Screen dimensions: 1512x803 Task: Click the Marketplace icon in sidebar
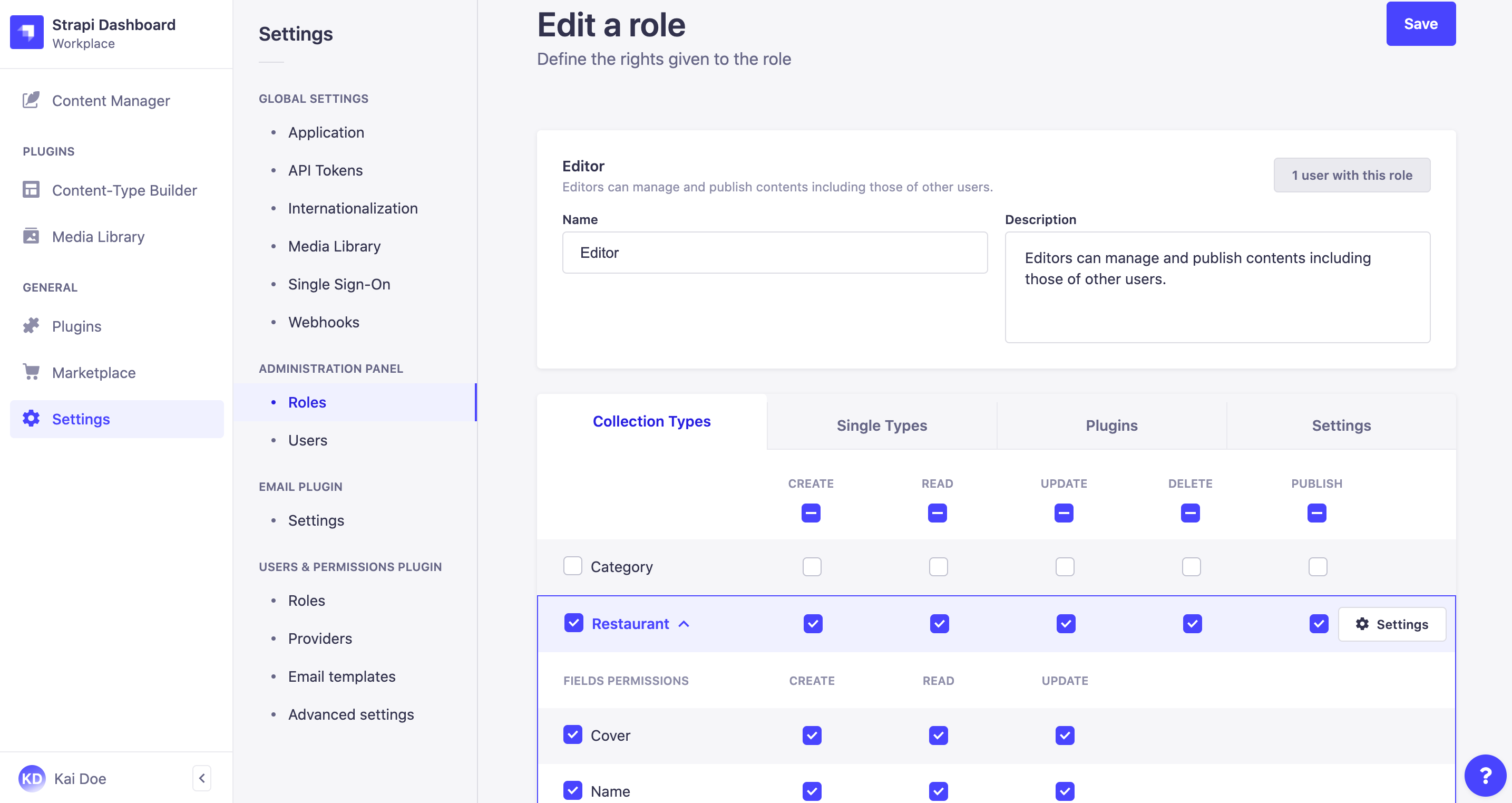click(31, 372)
